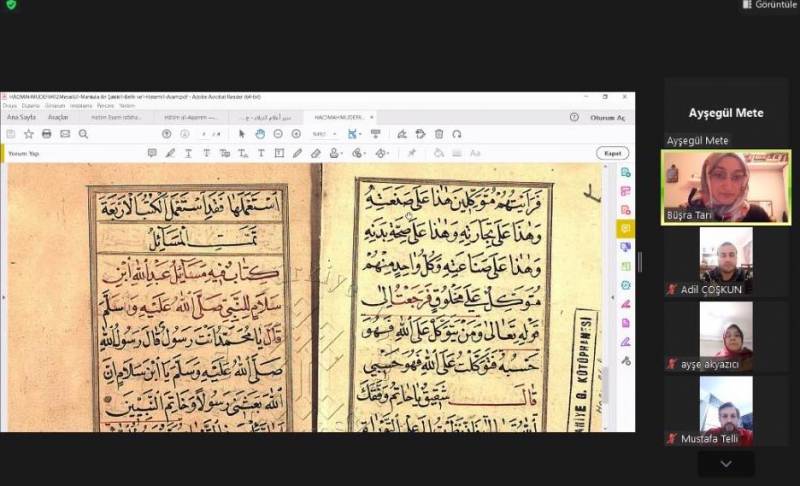Click the email envelope icon
Screen dimensions: 800x486
click(x=65, y=134)
